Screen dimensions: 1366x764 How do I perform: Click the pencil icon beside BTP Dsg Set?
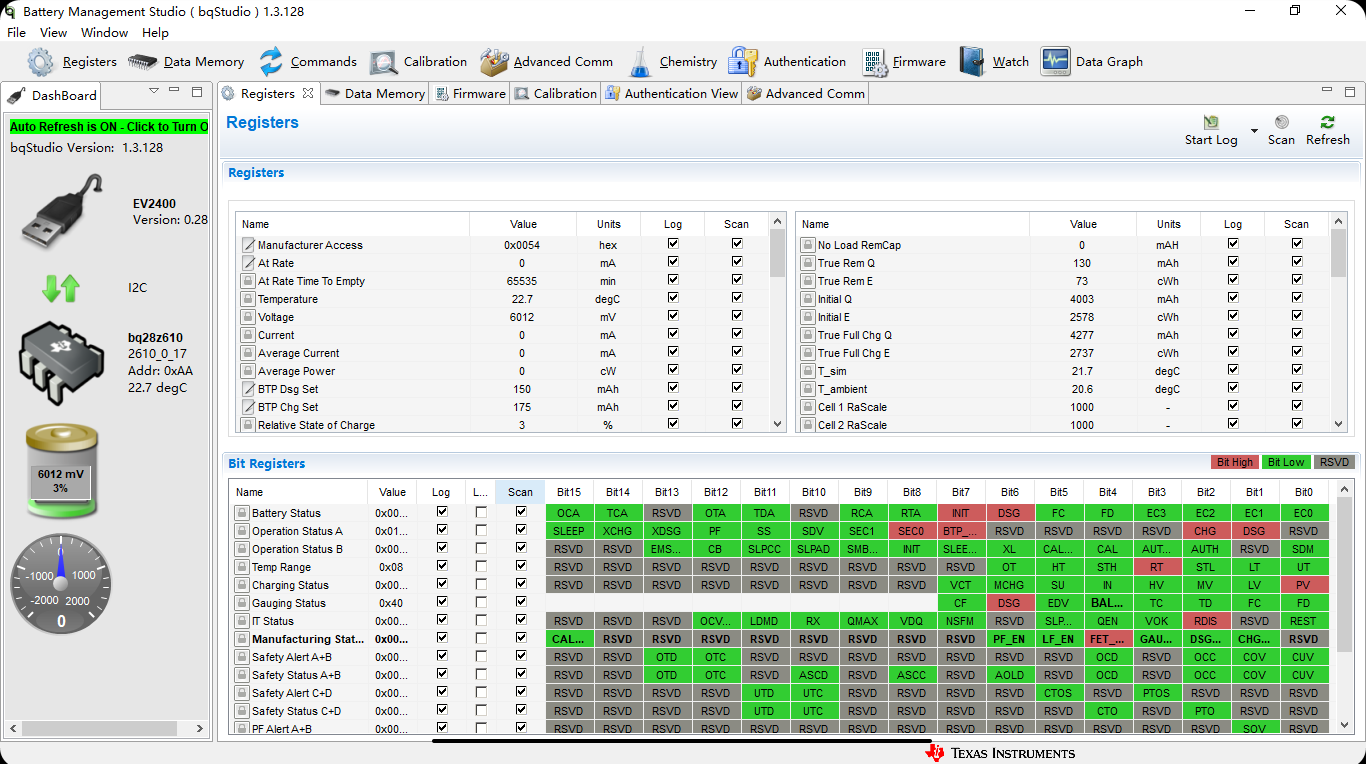248,389
